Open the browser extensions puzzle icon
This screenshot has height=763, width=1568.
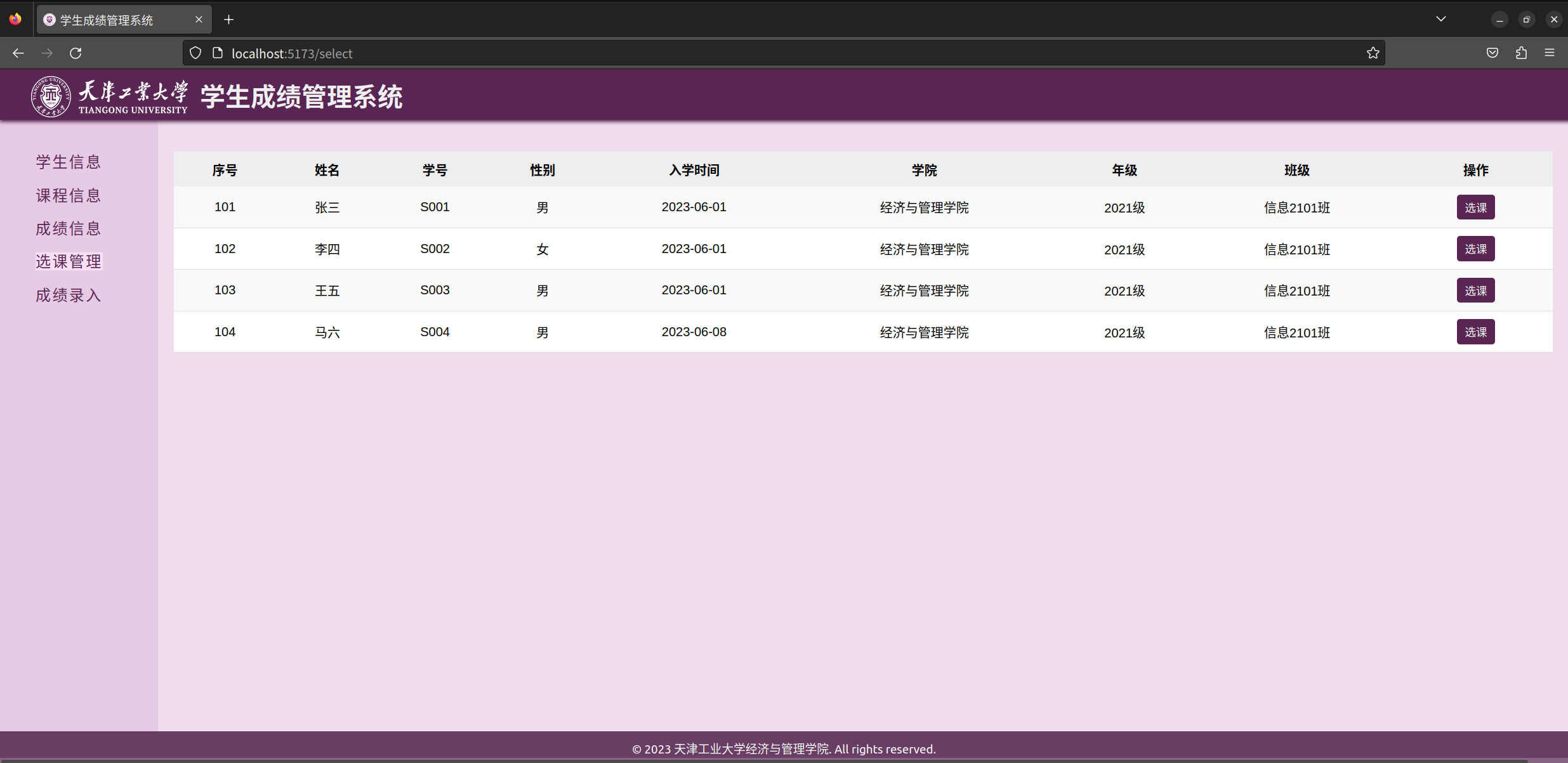coord(1521,53)
